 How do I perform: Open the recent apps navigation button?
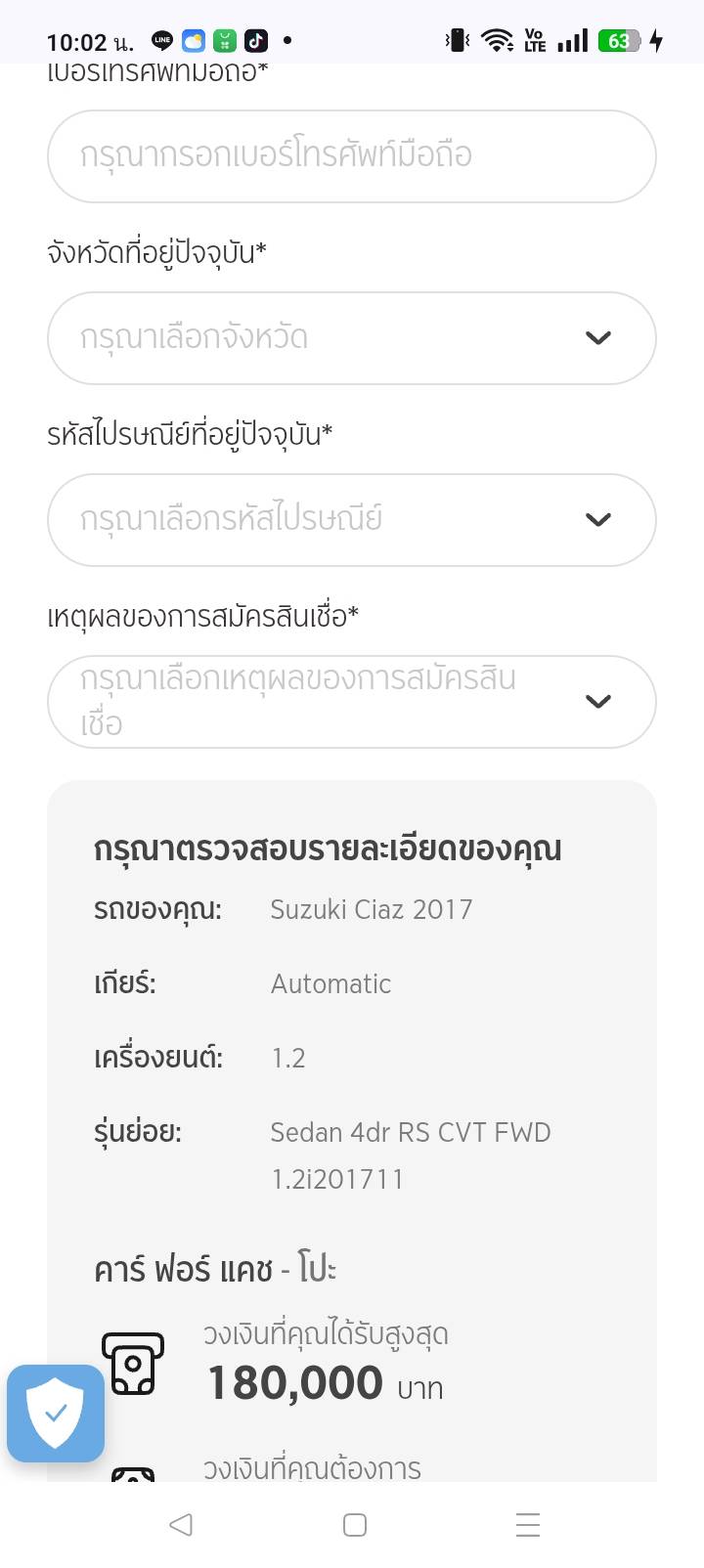pyautogui.click(x=528, y=1525)
